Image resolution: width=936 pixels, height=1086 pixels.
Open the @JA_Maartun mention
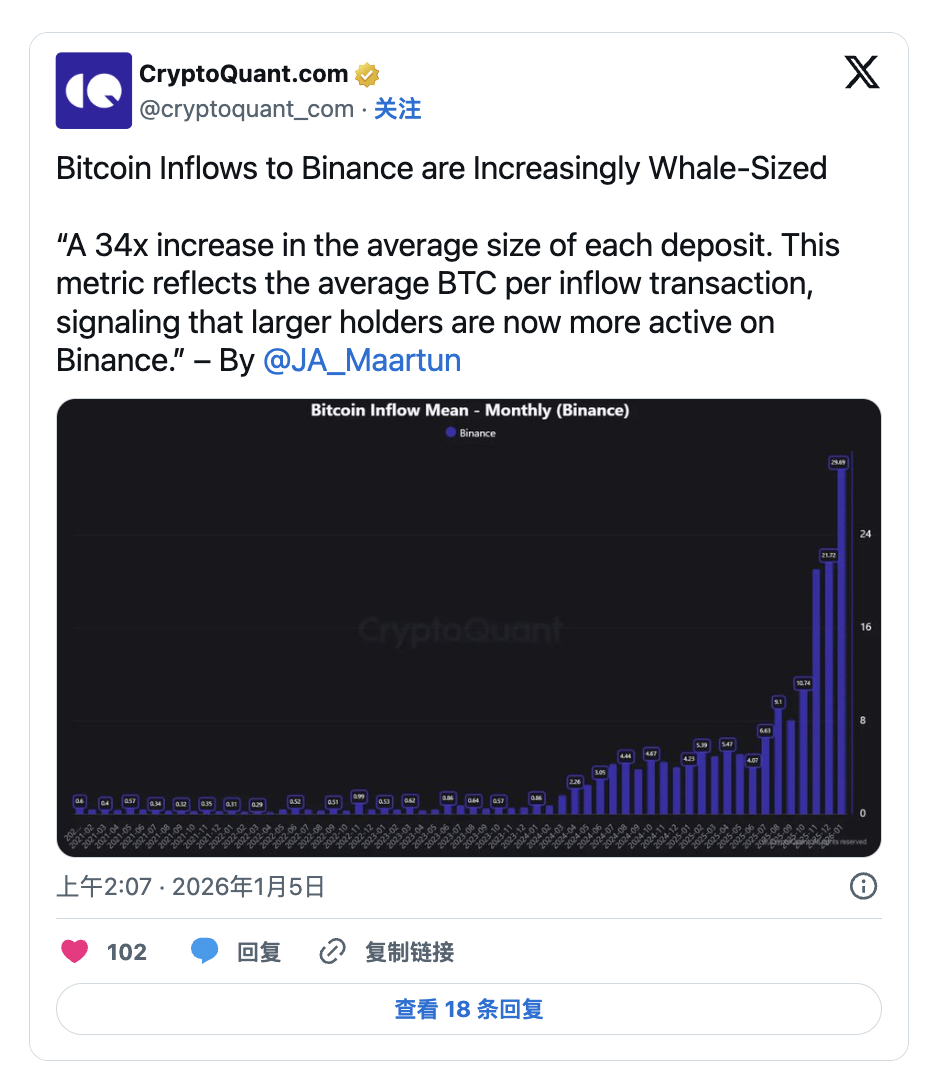coord(361,360)
